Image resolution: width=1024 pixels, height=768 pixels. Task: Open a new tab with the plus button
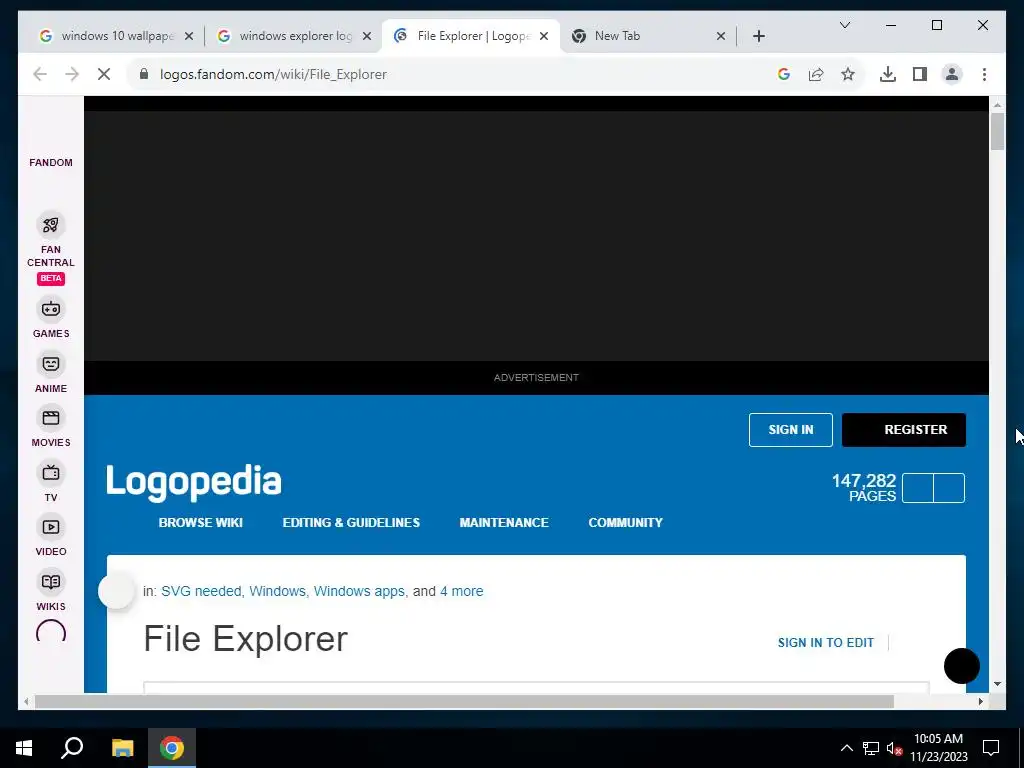click(x=758, y=36)
